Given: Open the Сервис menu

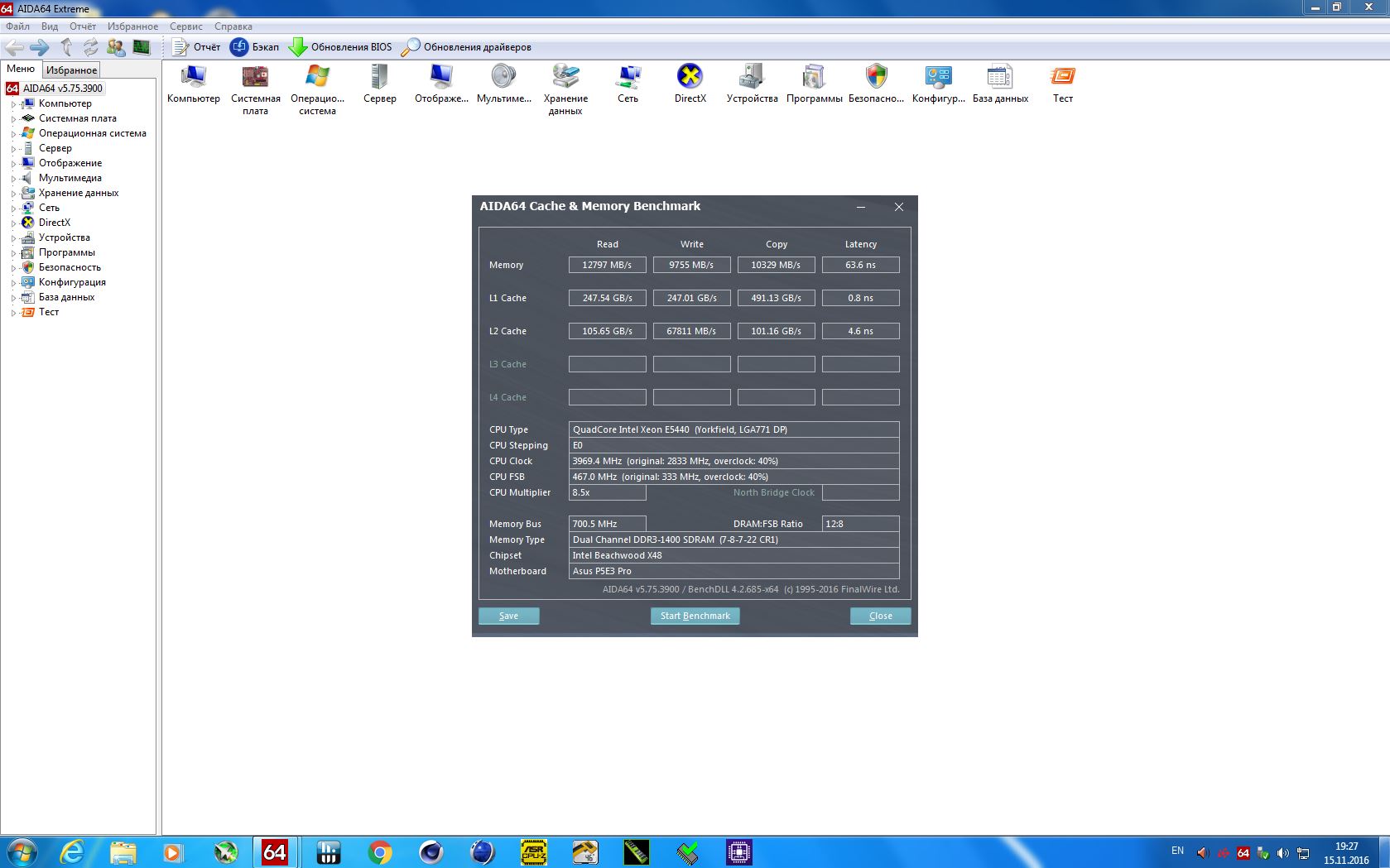Looking at the screenshot, I should coord(186,26).
